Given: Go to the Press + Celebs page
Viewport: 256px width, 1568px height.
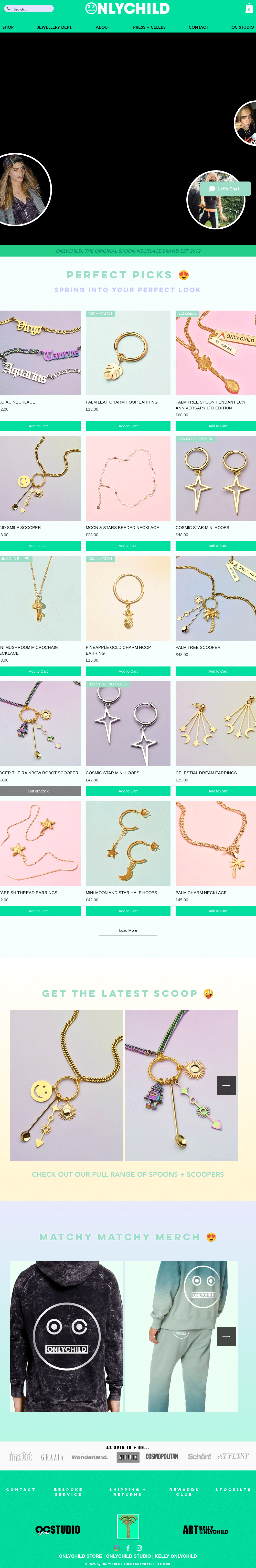Looking at the screenshot, I should pyautogui.click(x=149, y=27).
